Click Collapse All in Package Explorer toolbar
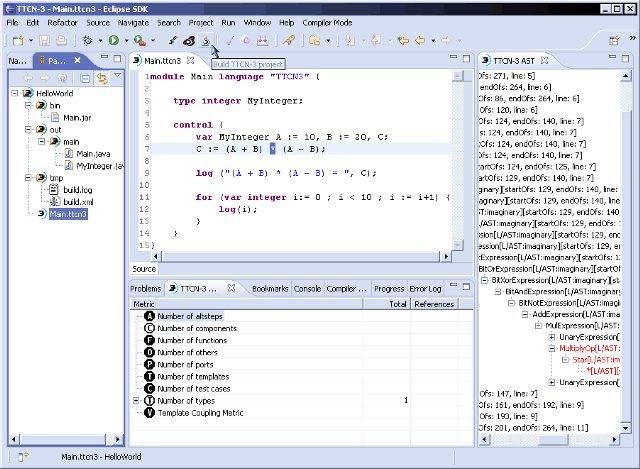The width and height of the screenshot is (640, 469). 85,78
